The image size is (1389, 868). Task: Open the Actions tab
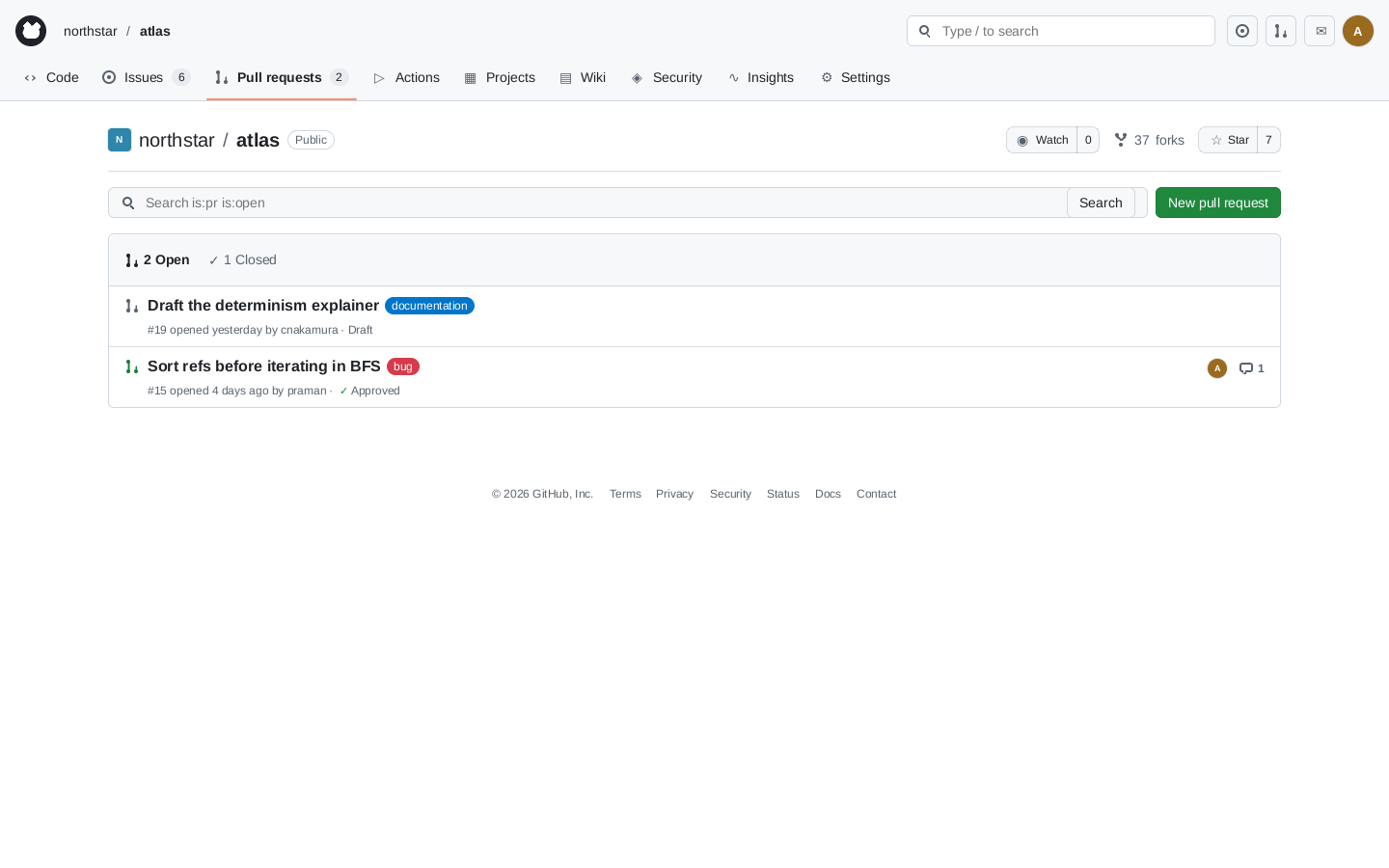(x=407, y=77)
